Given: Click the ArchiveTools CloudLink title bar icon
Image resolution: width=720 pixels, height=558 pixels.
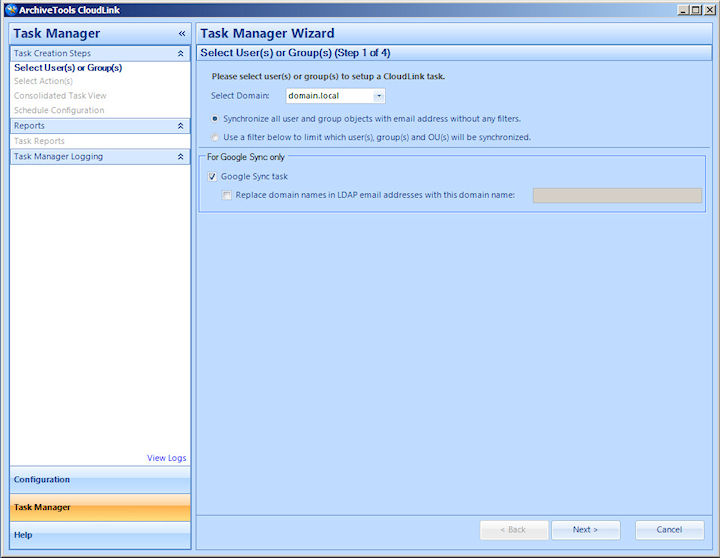Looking at the screenshot, I should [11, 10].
